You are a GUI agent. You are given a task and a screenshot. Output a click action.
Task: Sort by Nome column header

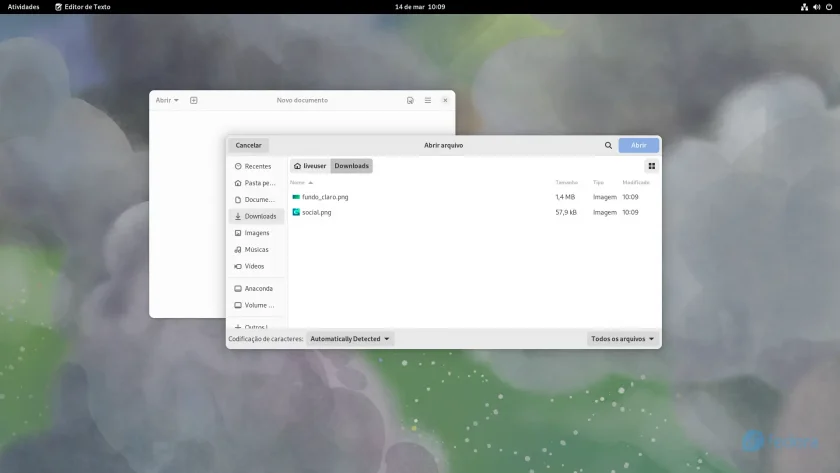(301, 183)
